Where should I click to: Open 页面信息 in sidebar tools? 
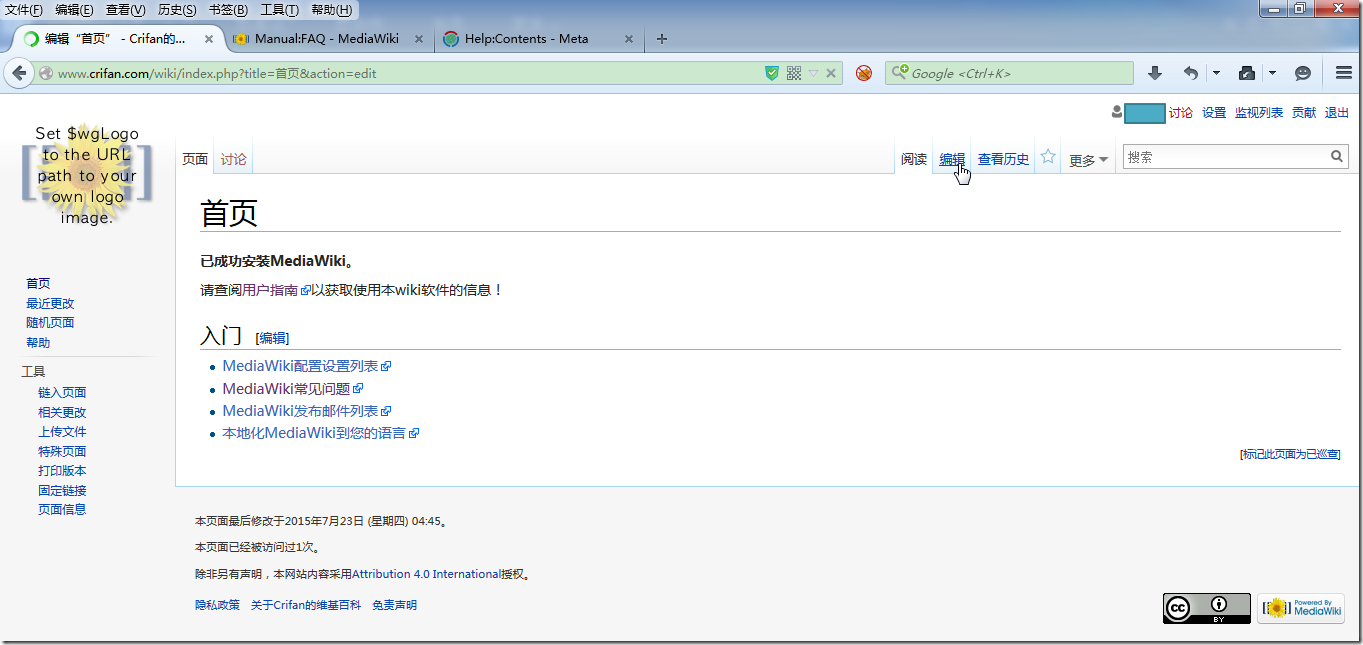click(62, 509)
